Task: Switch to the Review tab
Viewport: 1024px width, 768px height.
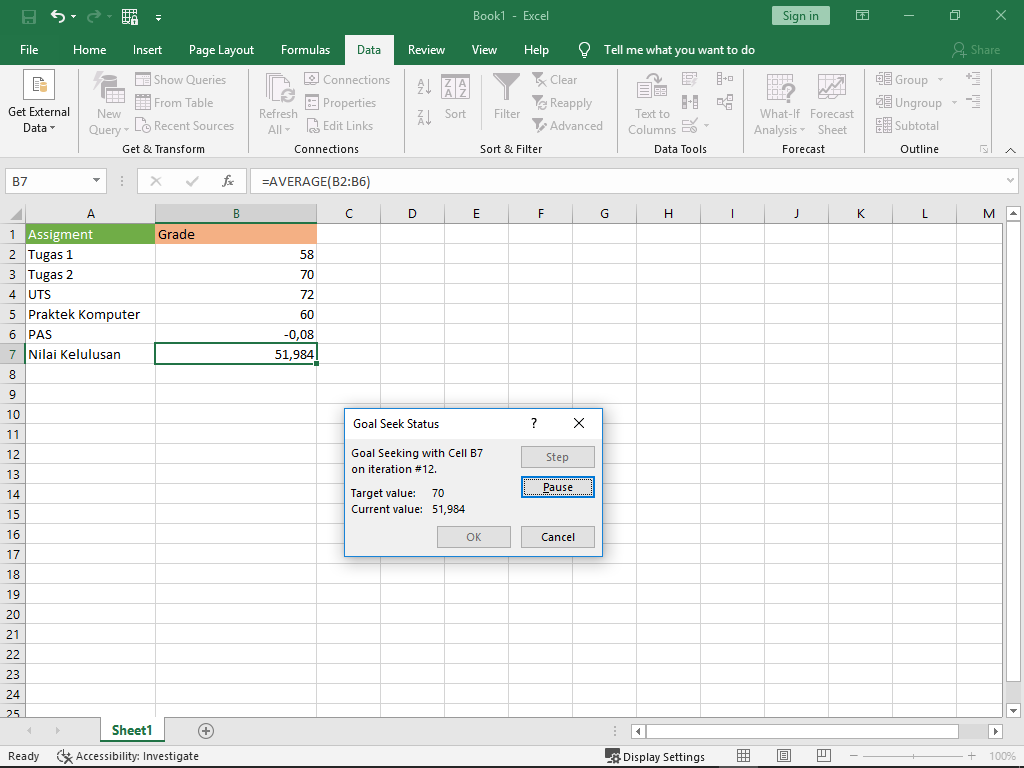Action: coord(426,50)
